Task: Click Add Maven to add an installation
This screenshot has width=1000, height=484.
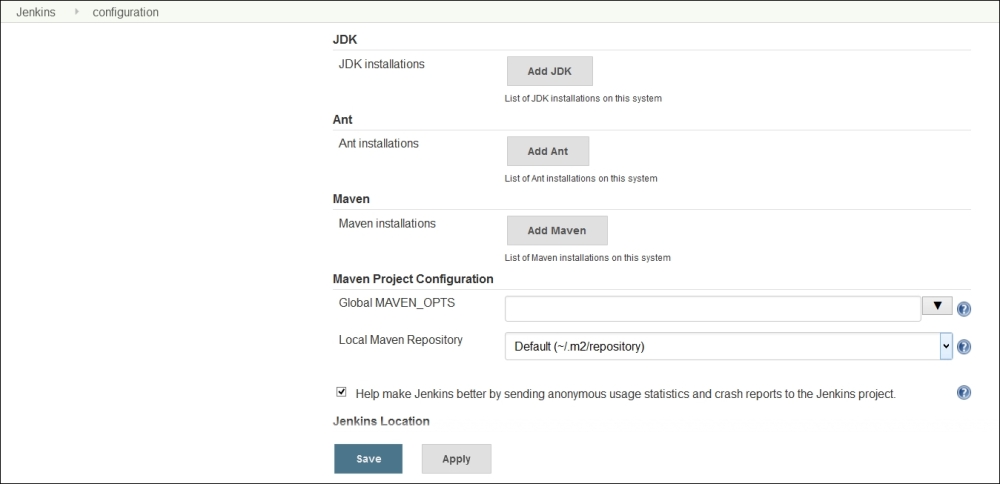Action: tap(556, 230)
